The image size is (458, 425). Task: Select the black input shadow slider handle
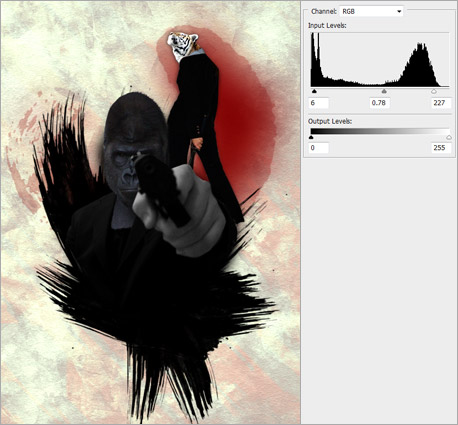314,91
